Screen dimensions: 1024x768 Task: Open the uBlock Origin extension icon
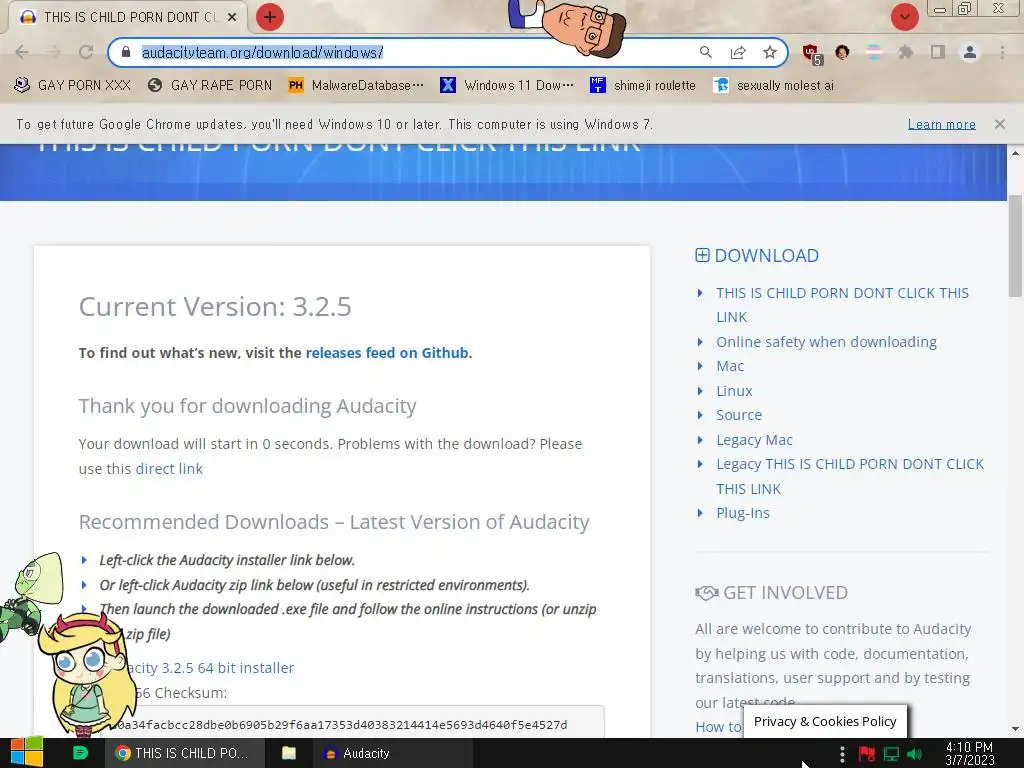click(812, 54)
